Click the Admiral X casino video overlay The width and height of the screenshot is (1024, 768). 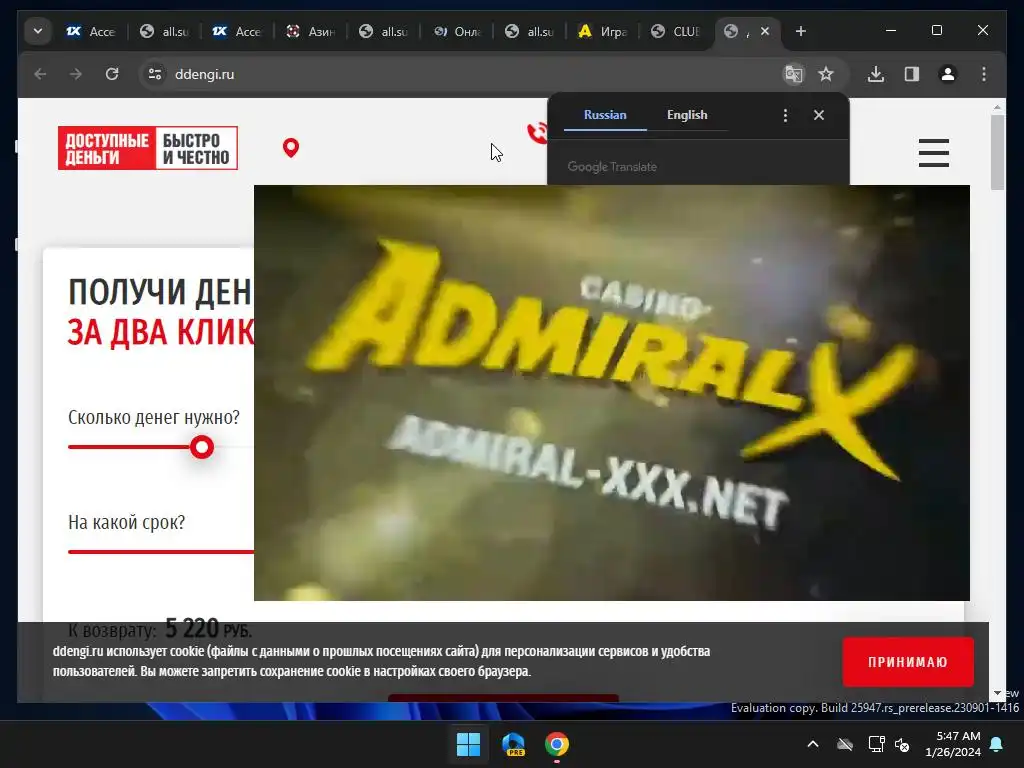point(611,392)
